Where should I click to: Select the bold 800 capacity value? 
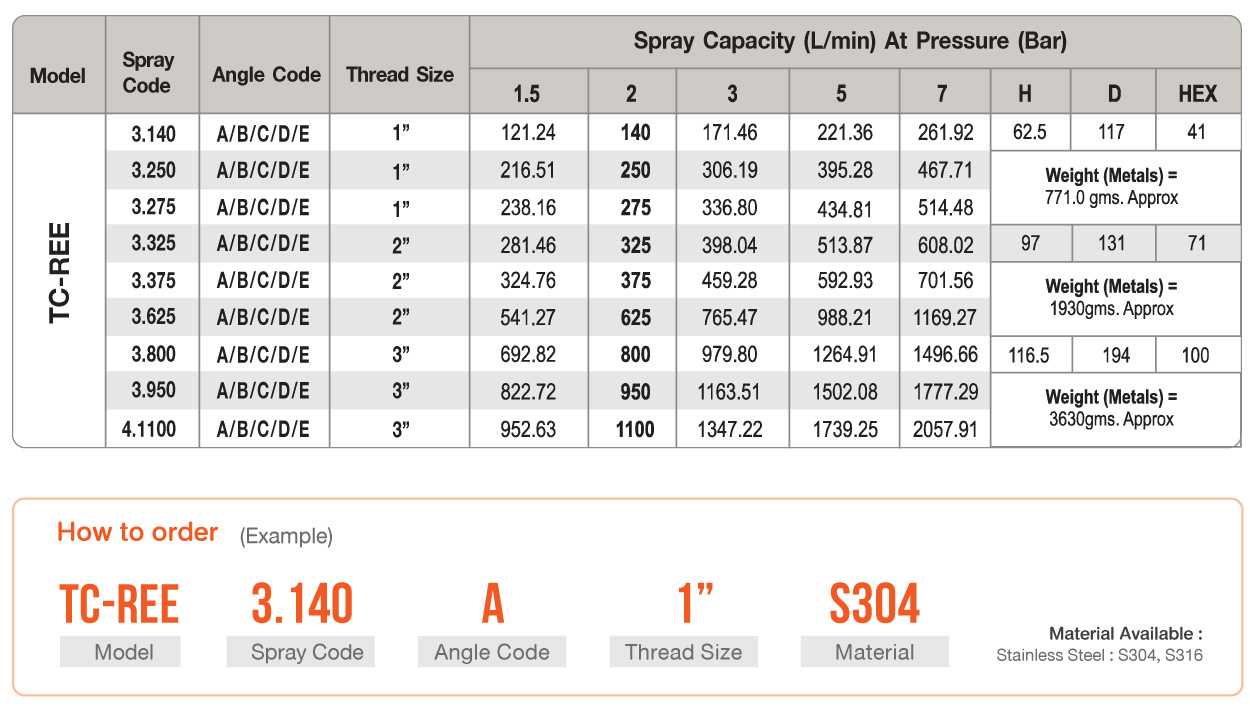pyautogui.click(x=634, y=355)
